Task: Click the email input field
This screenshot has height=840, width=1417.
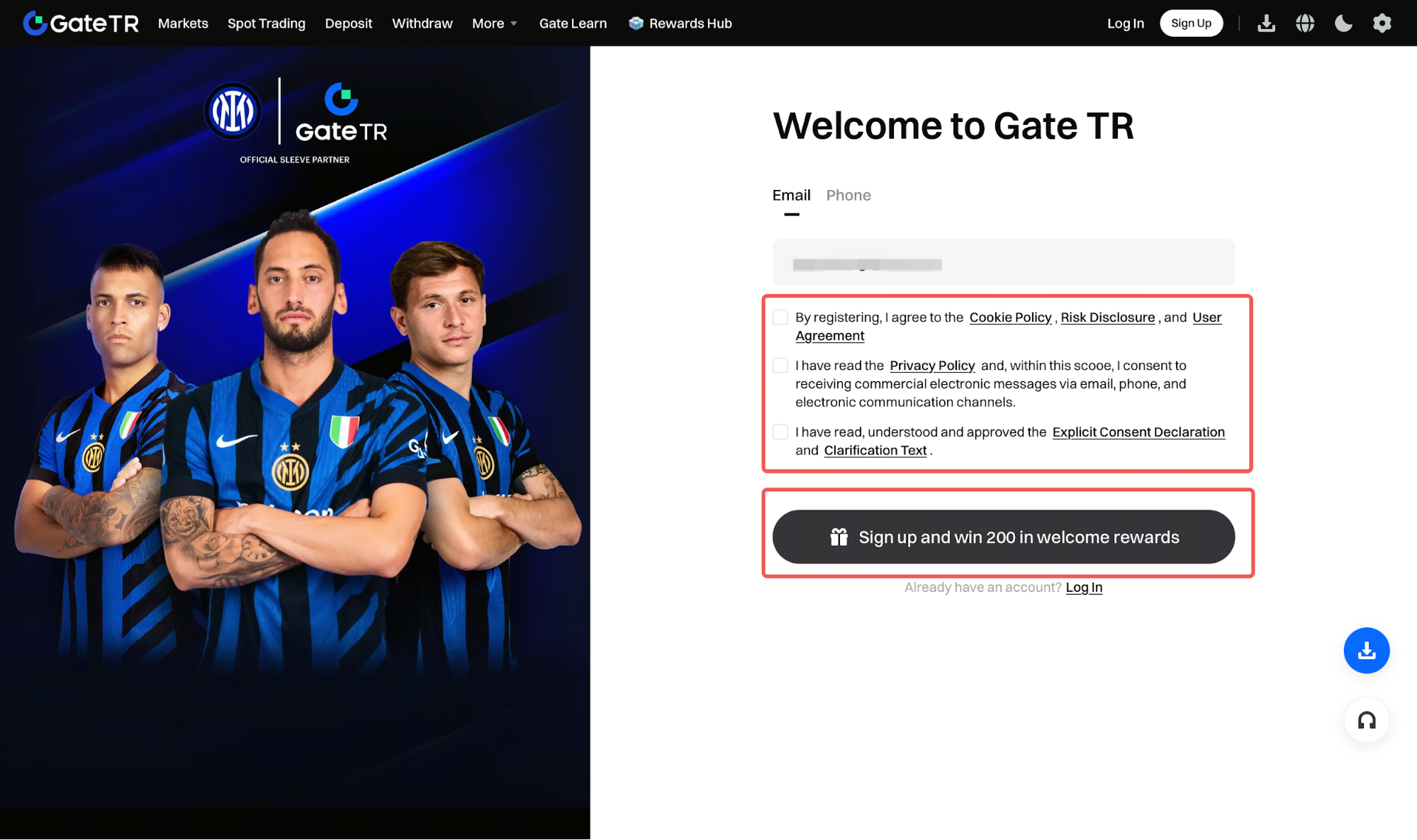Action: (1003, 262)
